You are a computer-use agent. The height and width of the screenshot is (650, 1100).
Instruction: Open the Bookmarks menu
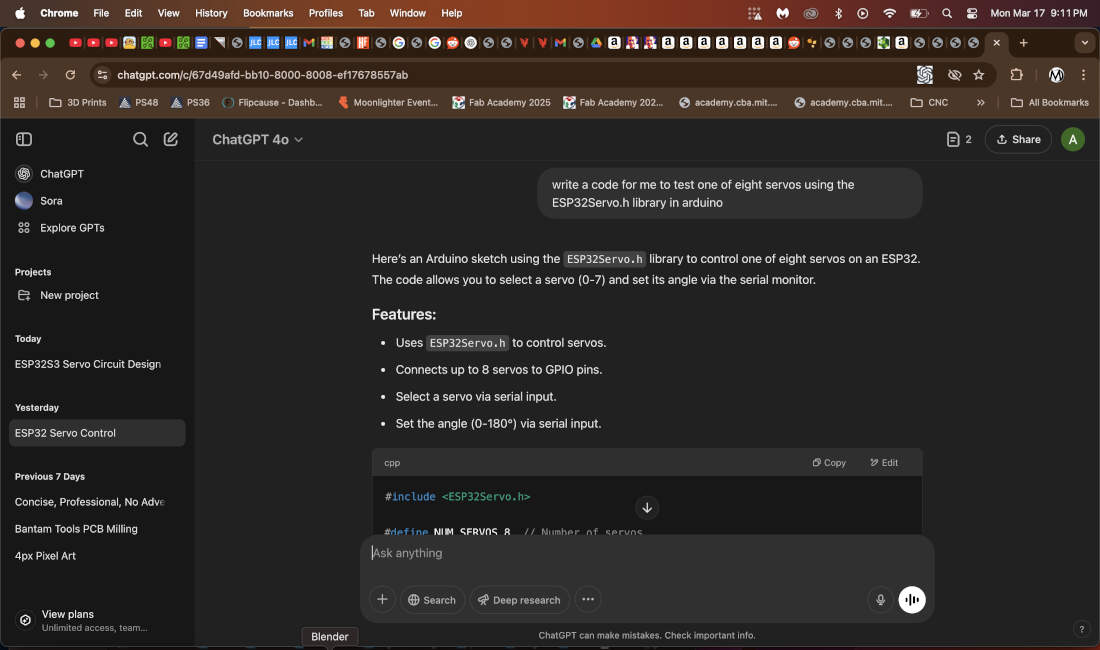[x=268, y=13]
